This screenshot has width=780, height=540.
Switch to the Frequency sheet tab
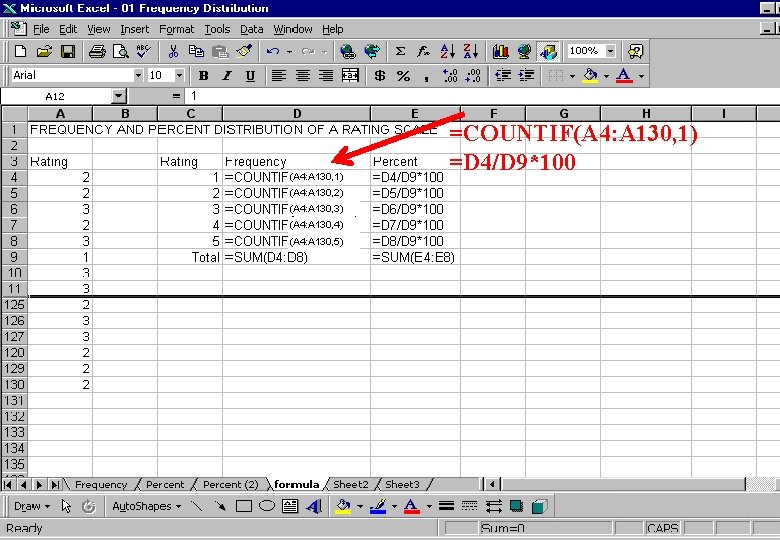(101, 484)
